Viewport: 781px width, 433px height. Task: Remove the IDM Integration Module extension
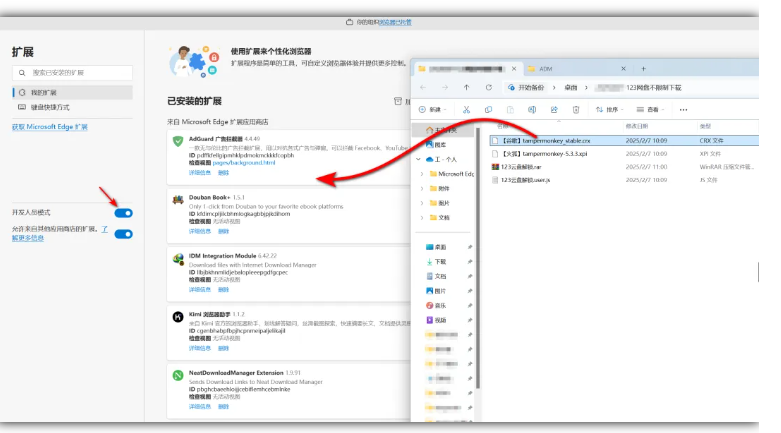(223, 290)
